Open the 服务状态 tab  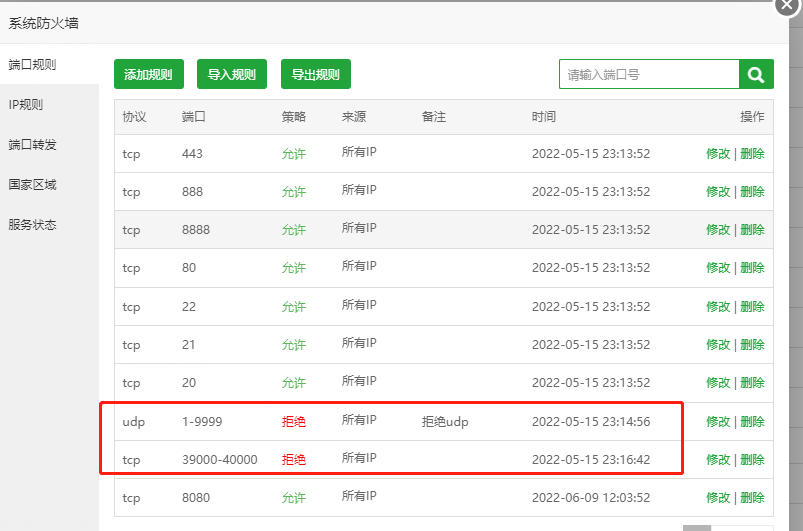coord(33,224)
